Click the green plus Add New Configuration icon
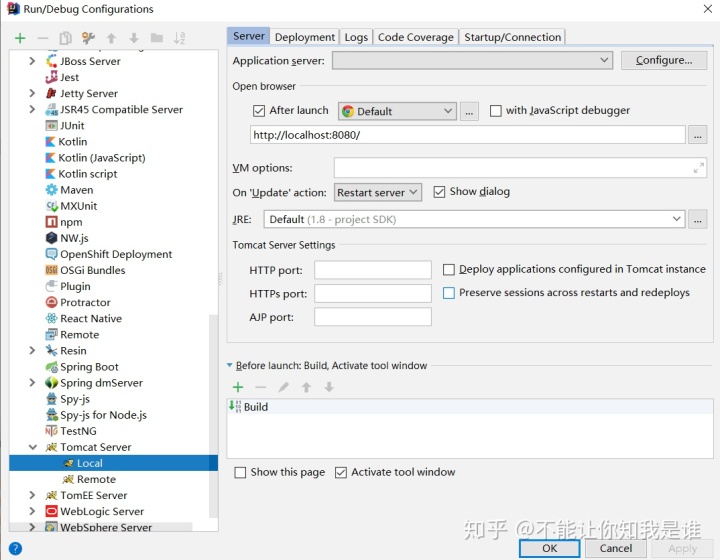The height and width of the screenshot is (560, 720). pyautogui.click(x=20, y=38)
